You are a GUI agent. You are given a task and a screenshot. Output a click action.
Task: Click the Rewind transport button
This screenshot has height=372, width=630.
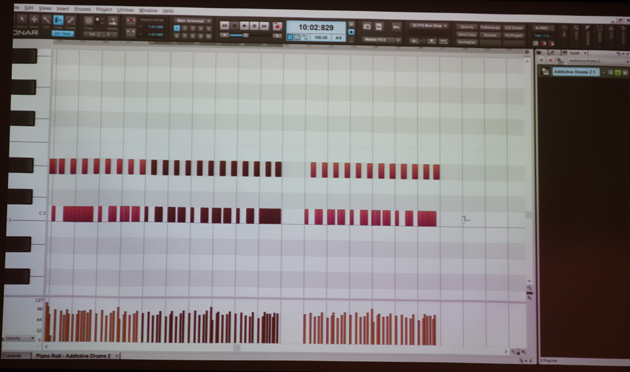(225, 26)
